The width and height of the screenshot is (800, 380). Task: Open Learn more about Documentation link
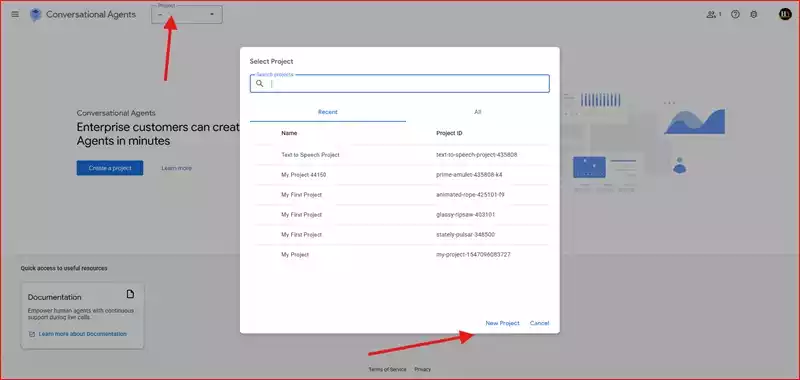tap(83, 334)
